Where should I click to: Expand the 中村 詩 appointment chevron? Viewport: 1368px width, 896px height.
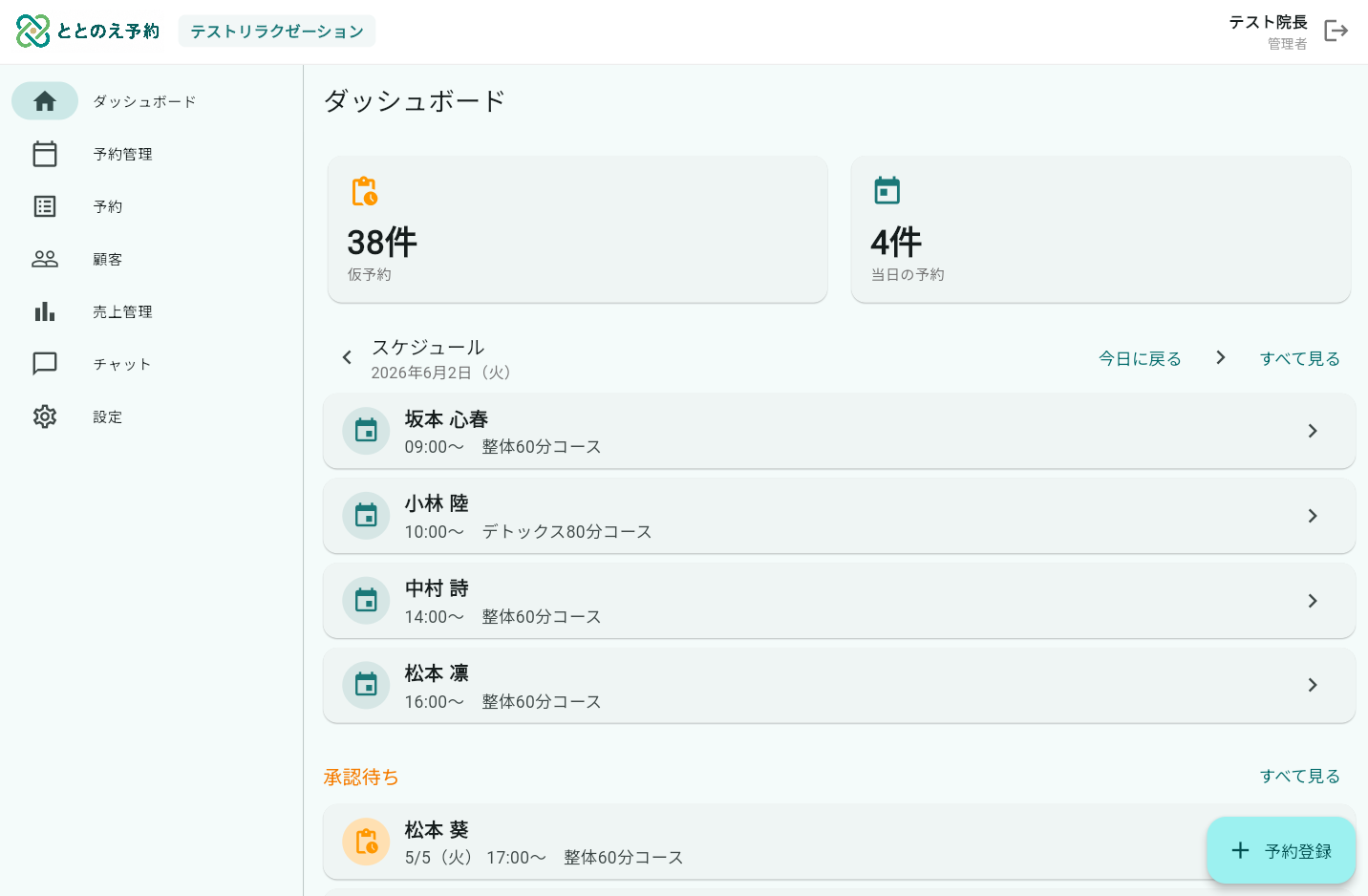(x=1313, y=601)
